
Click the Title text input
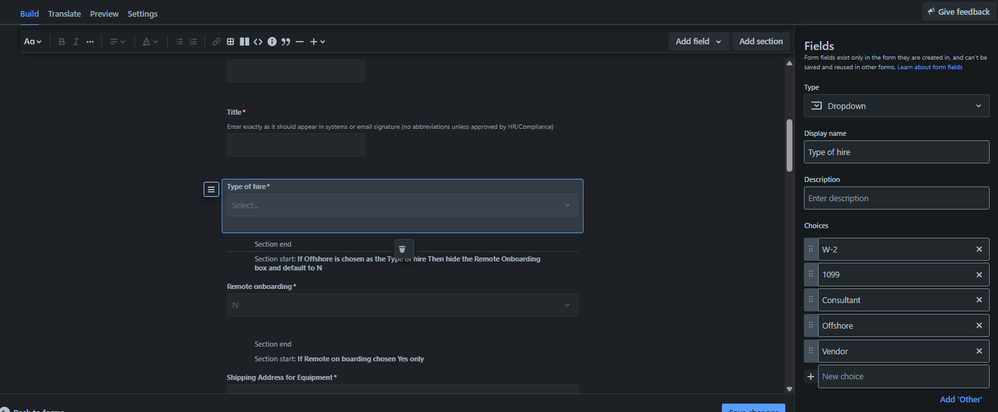click(x=296, y=145)
